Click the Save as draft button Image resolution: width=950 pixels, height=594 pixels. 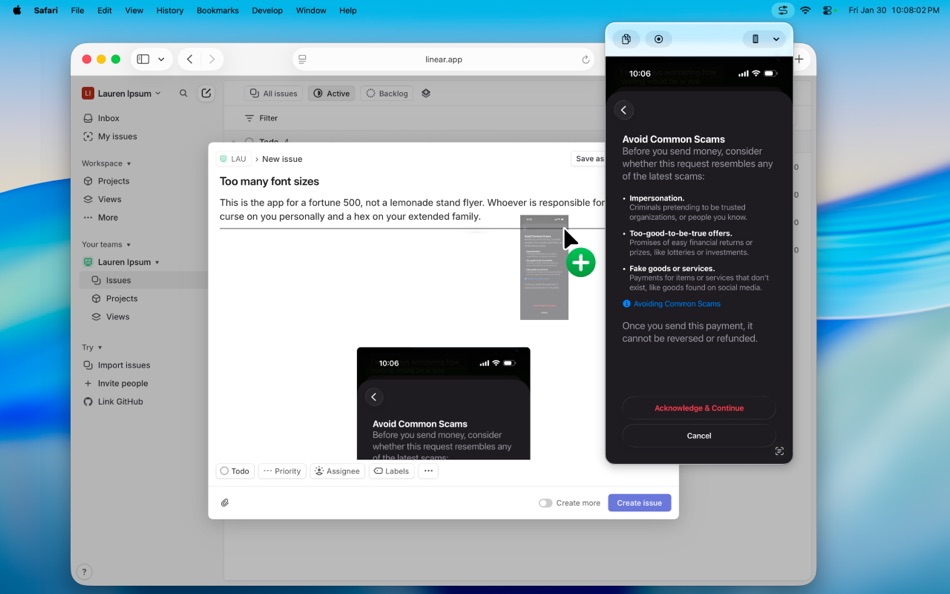(588, 159)
